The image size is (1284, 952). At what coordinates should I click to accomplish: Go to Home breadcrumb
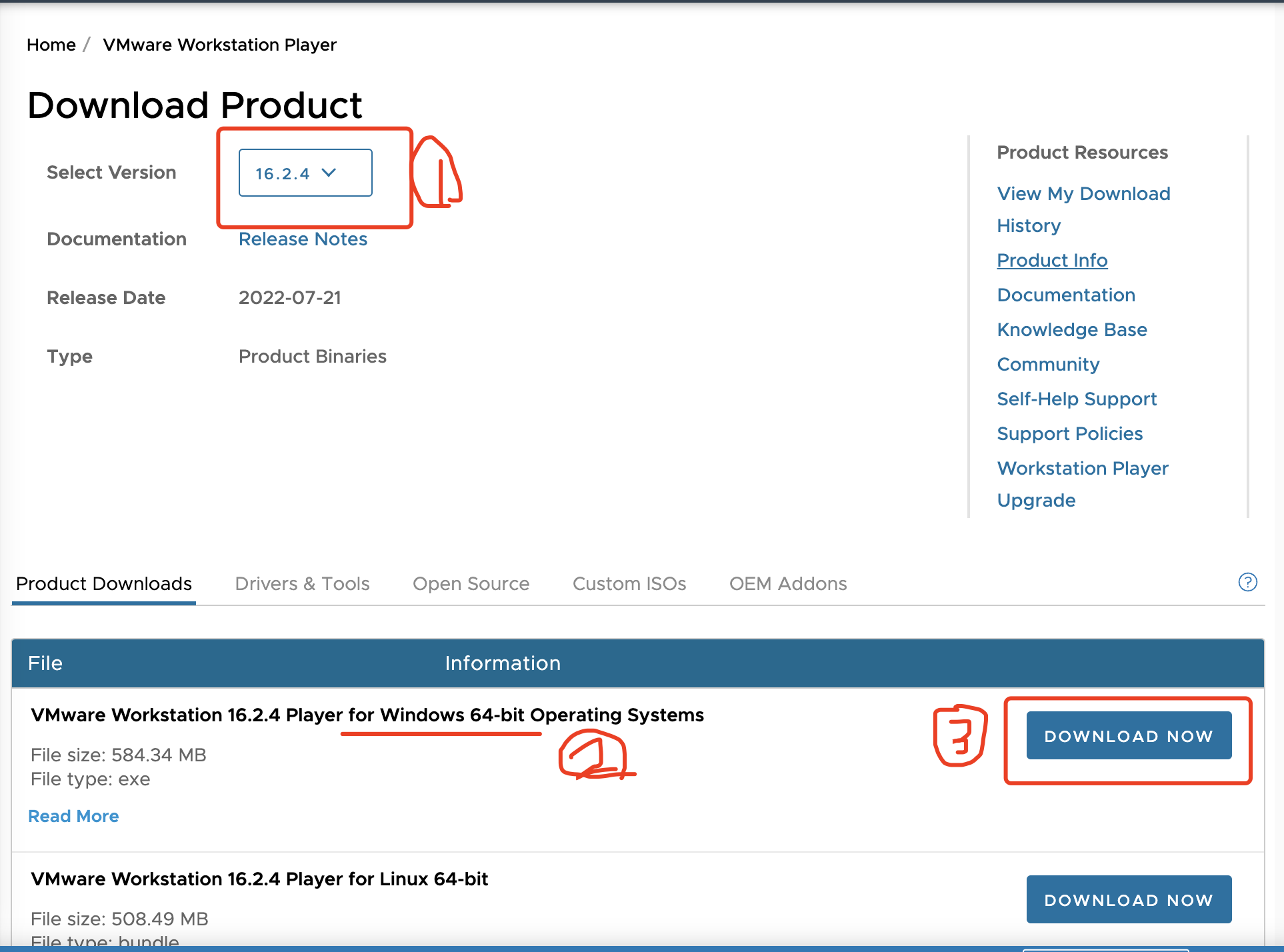pos(51,45)
